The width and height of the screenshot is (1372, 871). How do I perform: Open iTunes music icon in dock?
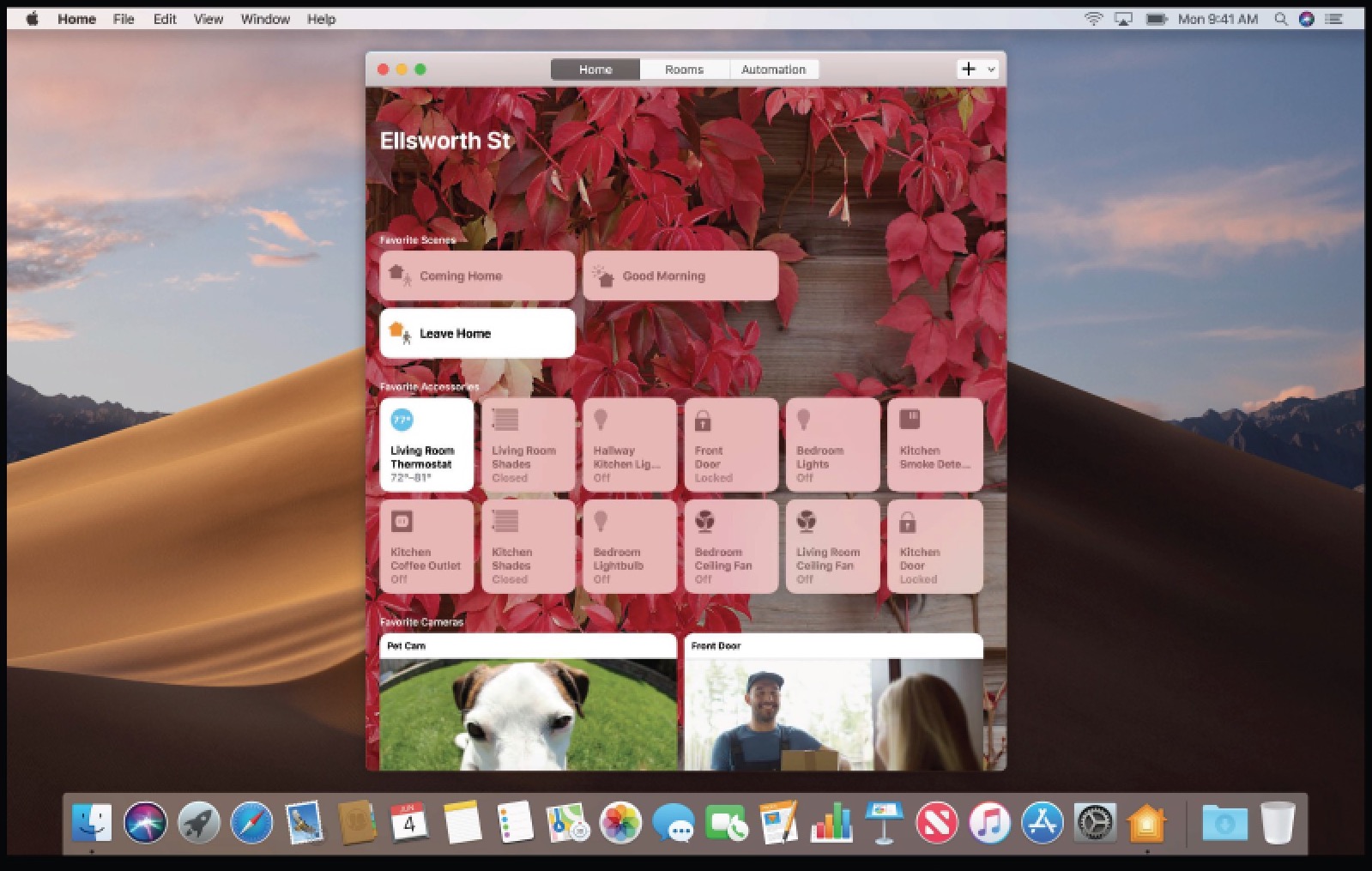pyautogui.click(x=989, y=823)
